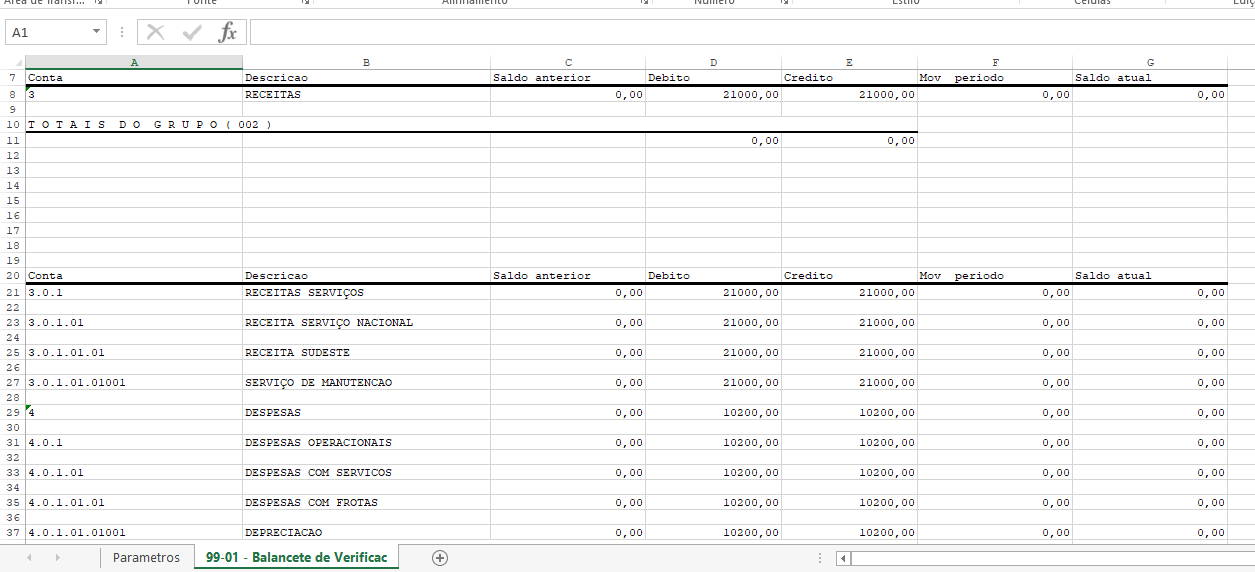
Task: Select row 37 header
Action: (x=13, y=532)
